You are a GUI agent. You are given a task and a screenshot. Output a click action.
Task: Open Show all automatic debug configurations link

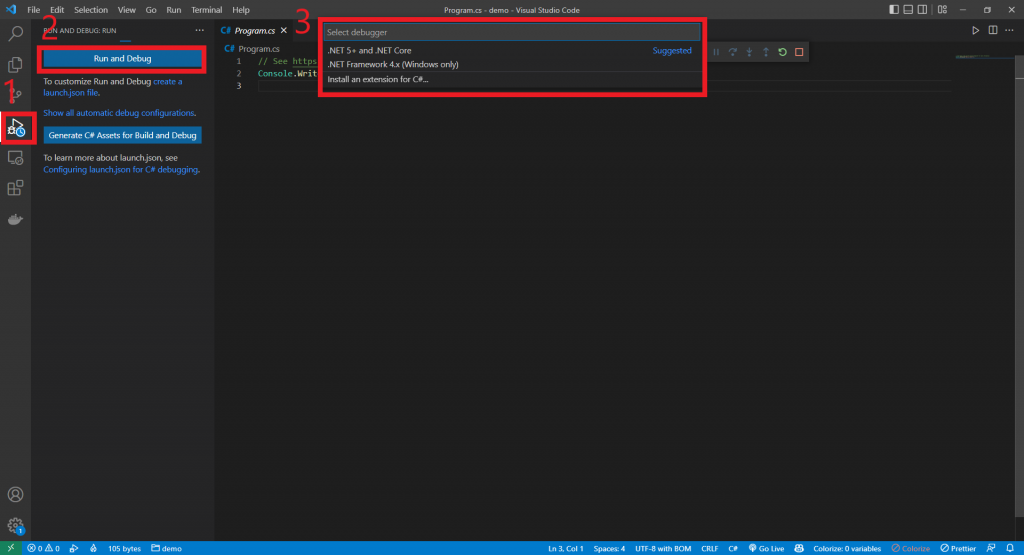(x=119, y=113)
